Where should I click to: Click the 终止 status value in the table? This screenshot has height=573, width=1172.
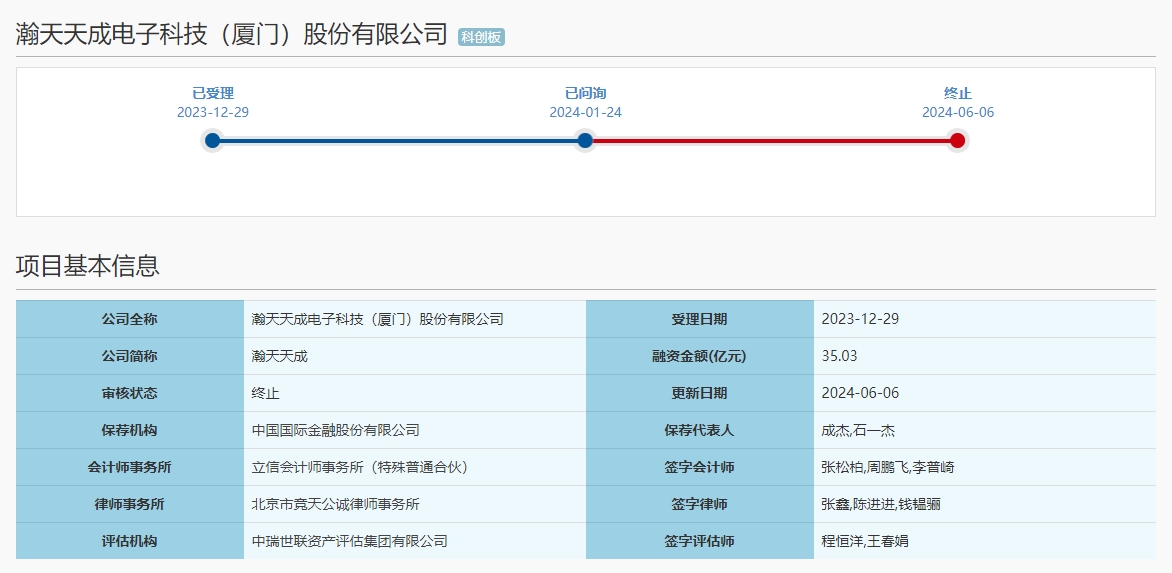pyautogui.click(x=265, y=393)
